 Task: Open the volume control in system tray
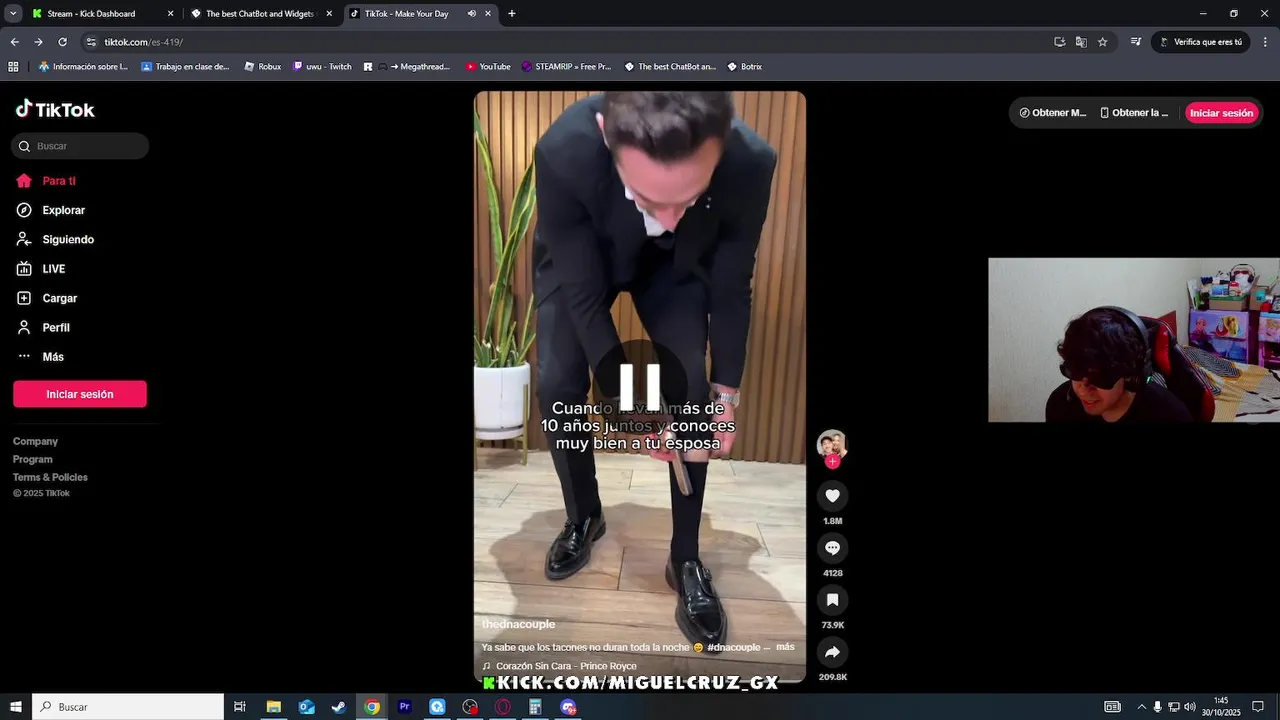(x=1190, y=707)
